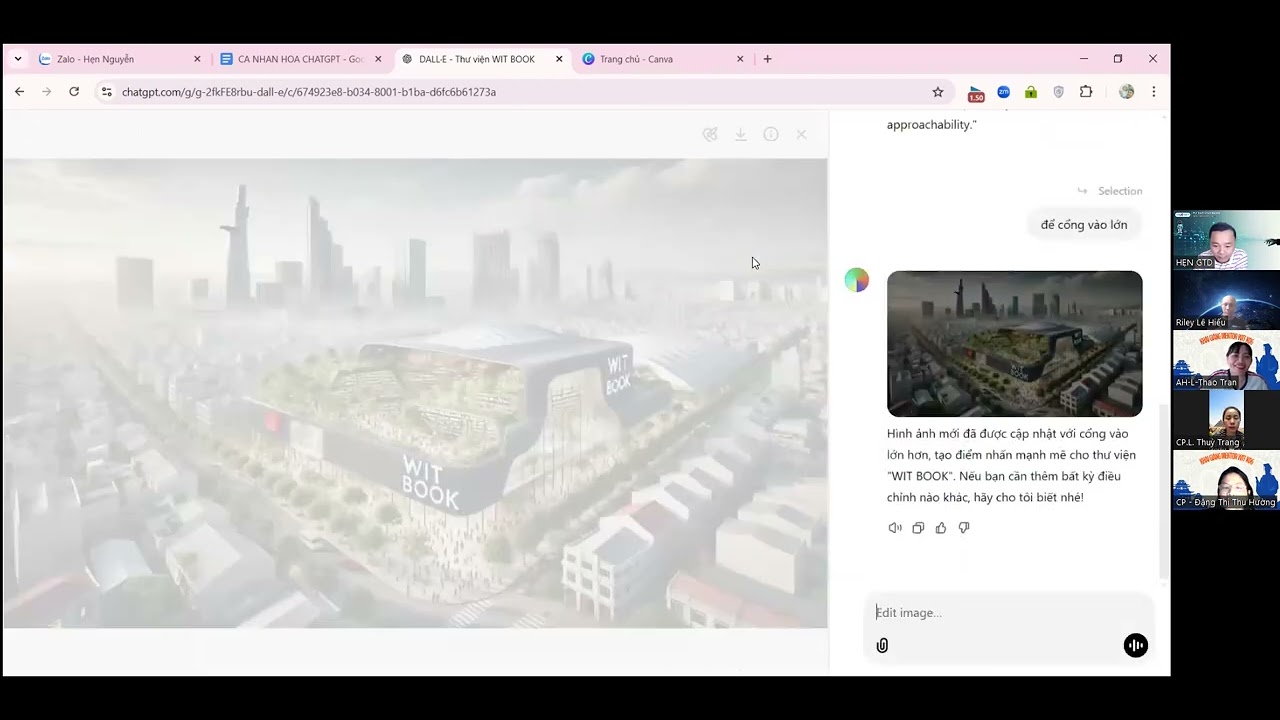Screen dimensions: 1280x720
Task: Select the DALL-E Thư viện WIT BOOK tab
Action: point(482,59)
